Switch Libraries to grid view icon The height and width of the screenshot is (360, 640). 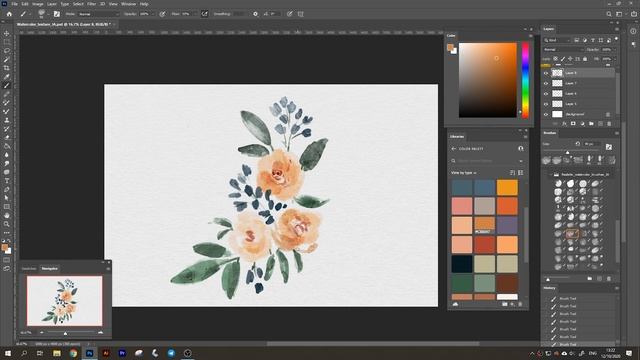pos(520,173)
